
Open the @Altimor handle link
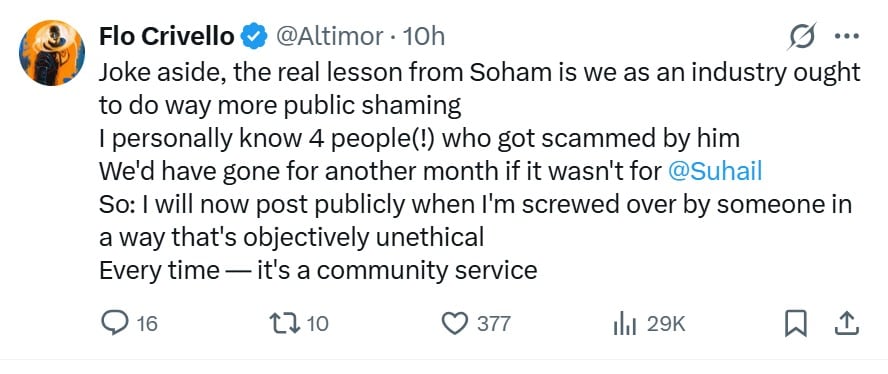[x=329, y=37]
